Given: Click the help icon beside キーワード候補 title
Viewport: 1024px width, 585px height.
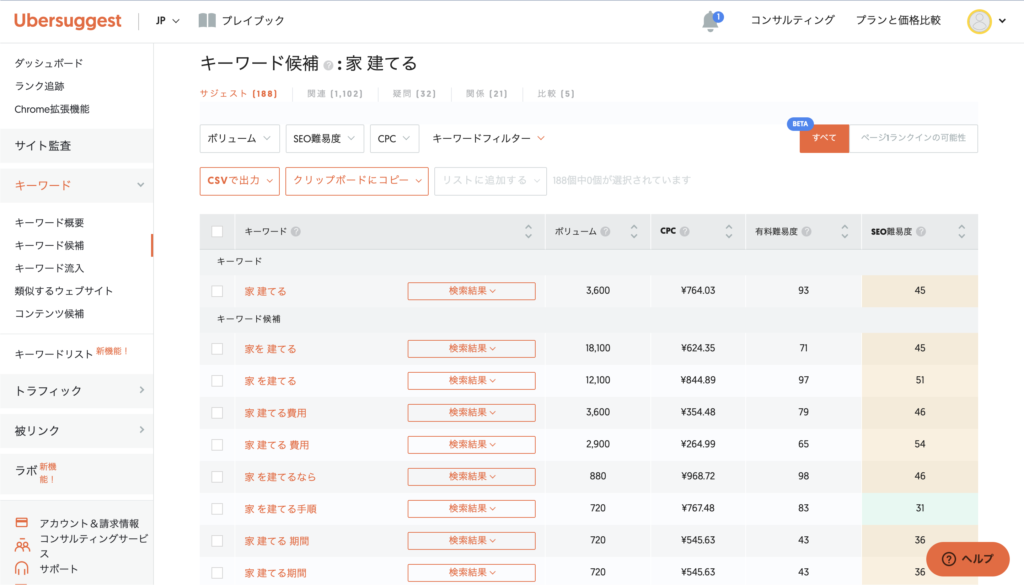Looking at the screenshot, I should click(328, 65).
